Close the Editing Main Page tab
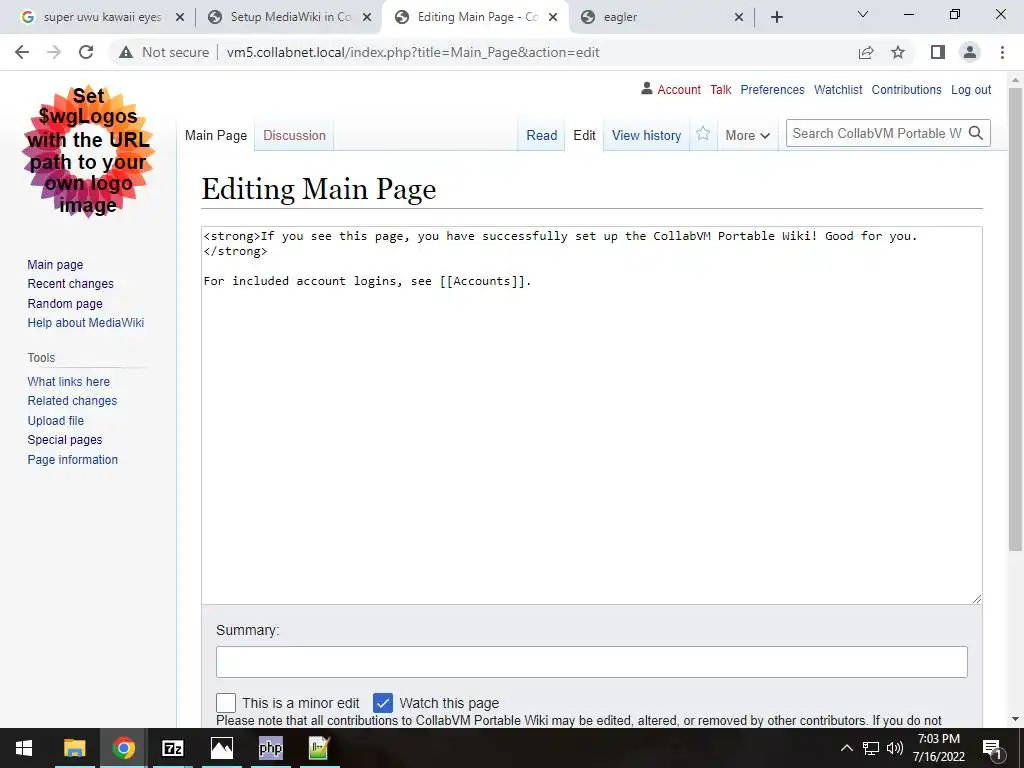 coord(553,17)
